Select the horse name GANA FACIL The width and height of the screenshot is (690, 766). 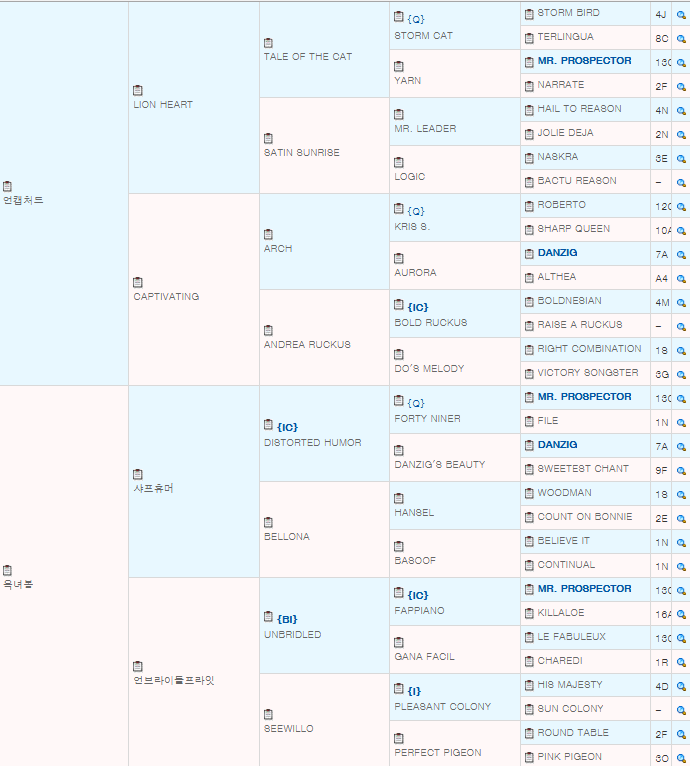425,657
